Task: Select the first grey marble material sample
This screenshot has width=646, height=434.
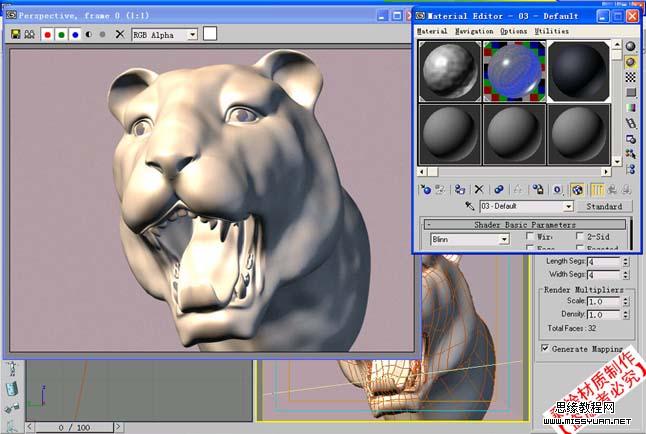Action: point(450,71)
